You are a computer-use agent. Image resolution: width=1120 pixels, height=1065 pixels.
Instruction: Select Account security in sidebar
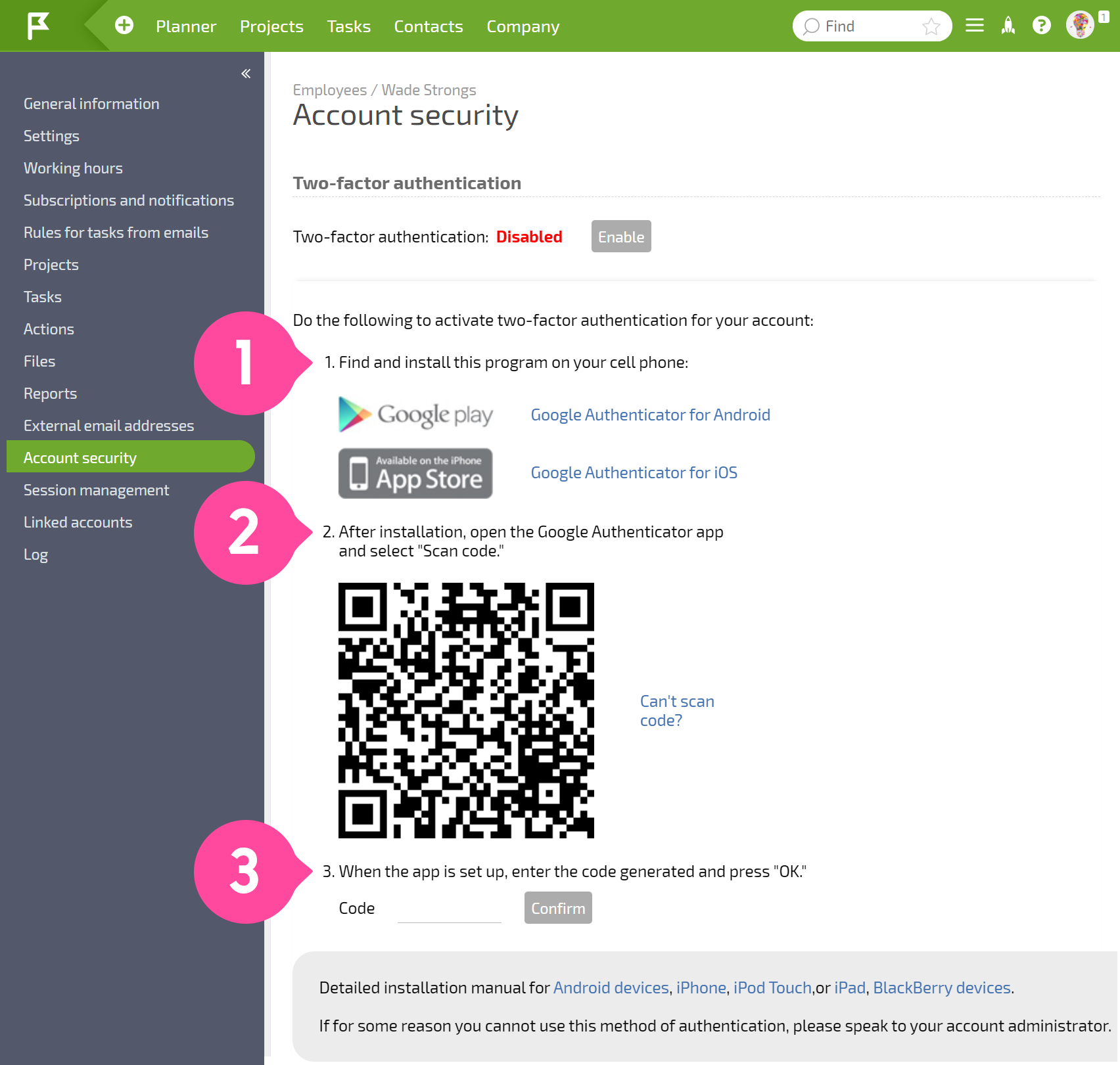tap(130, 457)
